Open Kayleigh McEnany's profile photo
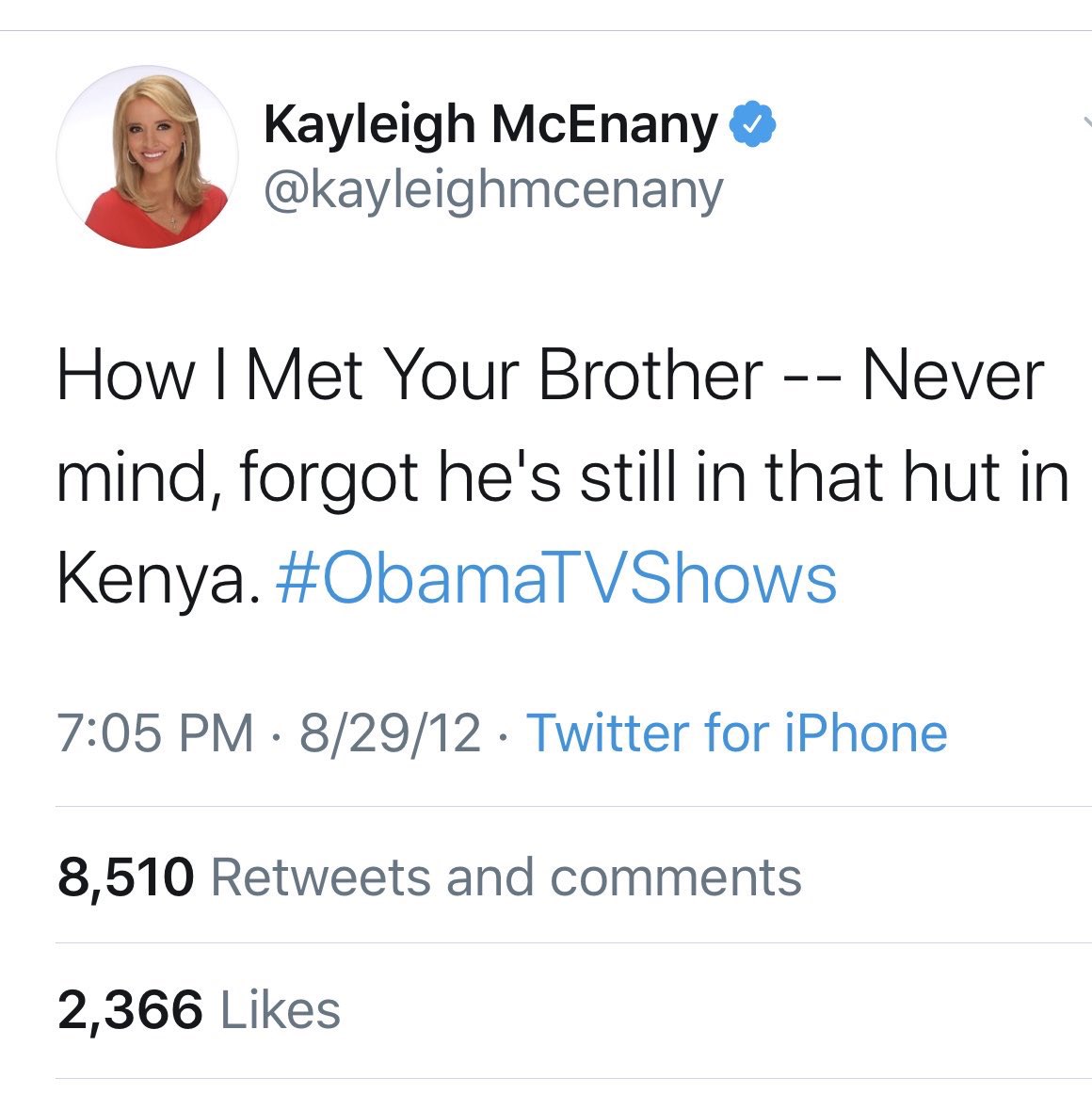This screenshot has width=1092, height=1094. tap(147, 157)
